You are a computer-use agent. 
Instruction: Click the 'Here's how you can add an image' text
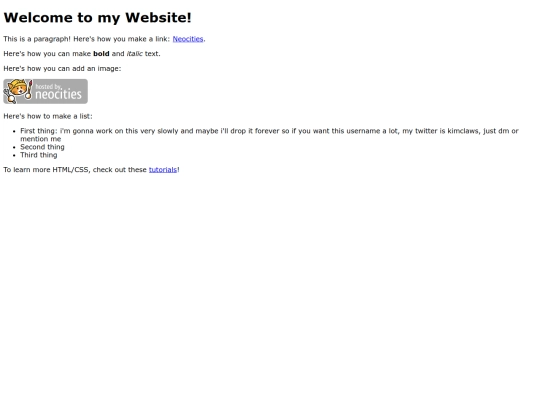62,69
